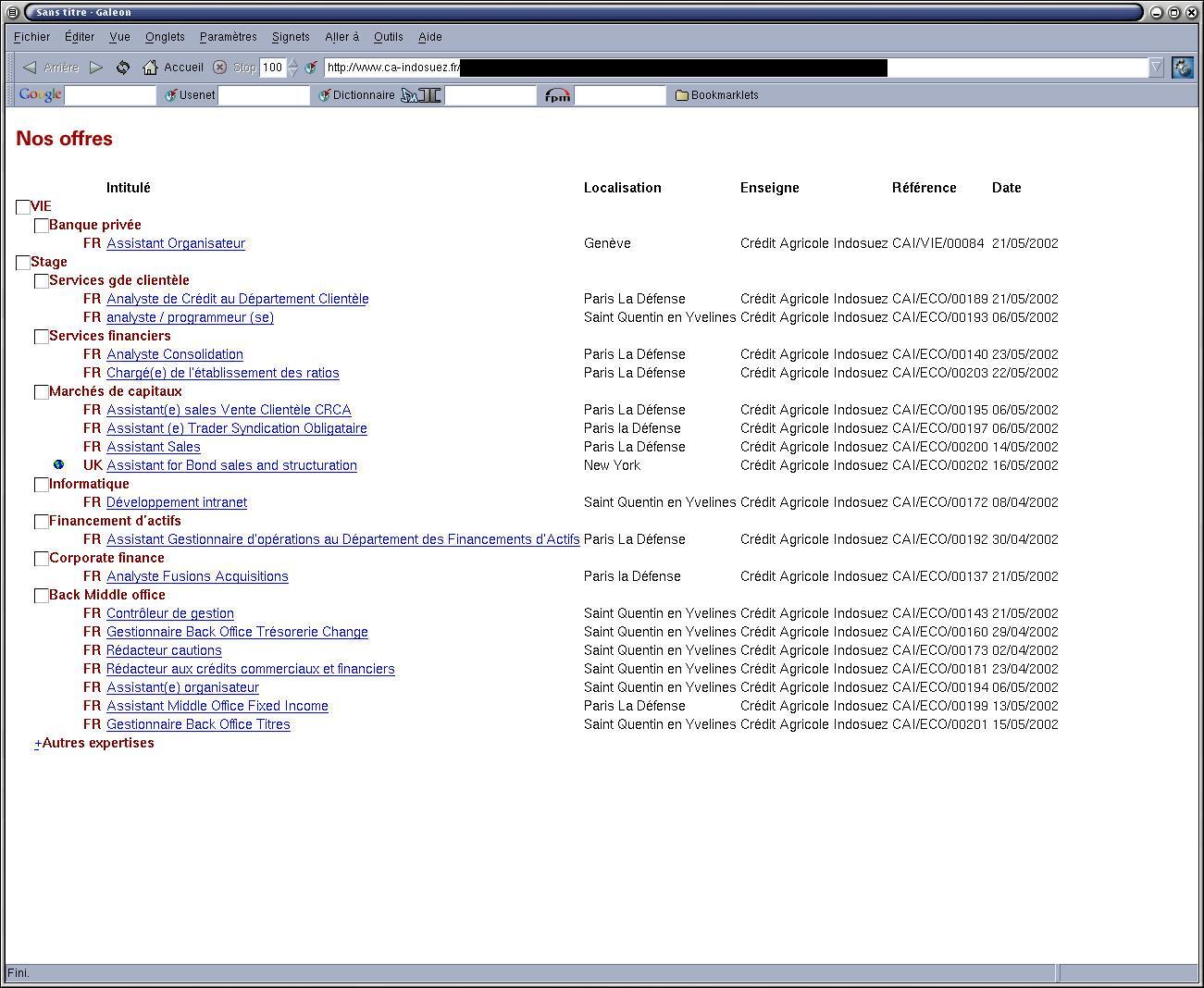
Task: Toggle the Corporate finance checkbox
Action: click(x=42, y=559)
